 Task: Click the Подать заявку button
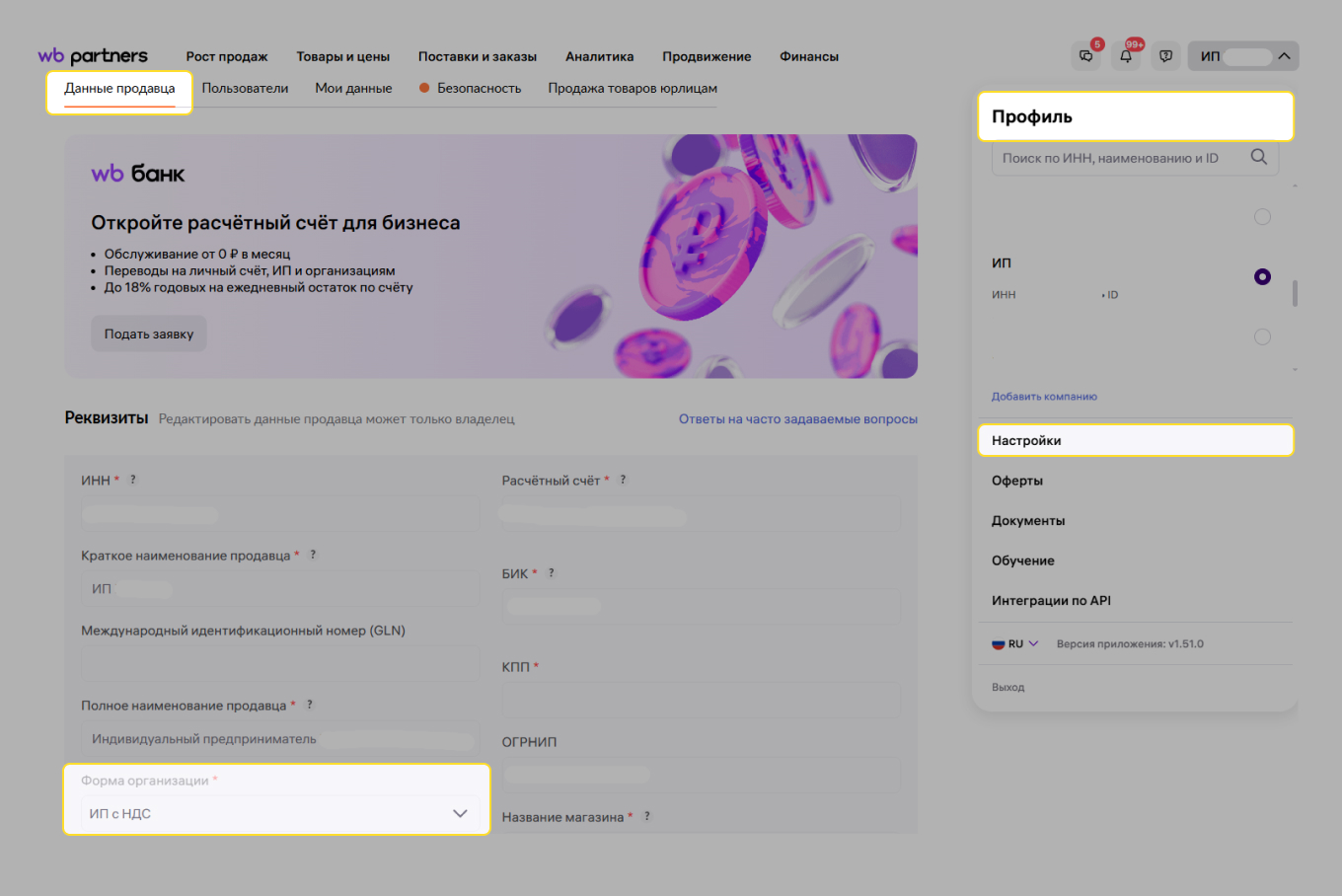(148, 334)
